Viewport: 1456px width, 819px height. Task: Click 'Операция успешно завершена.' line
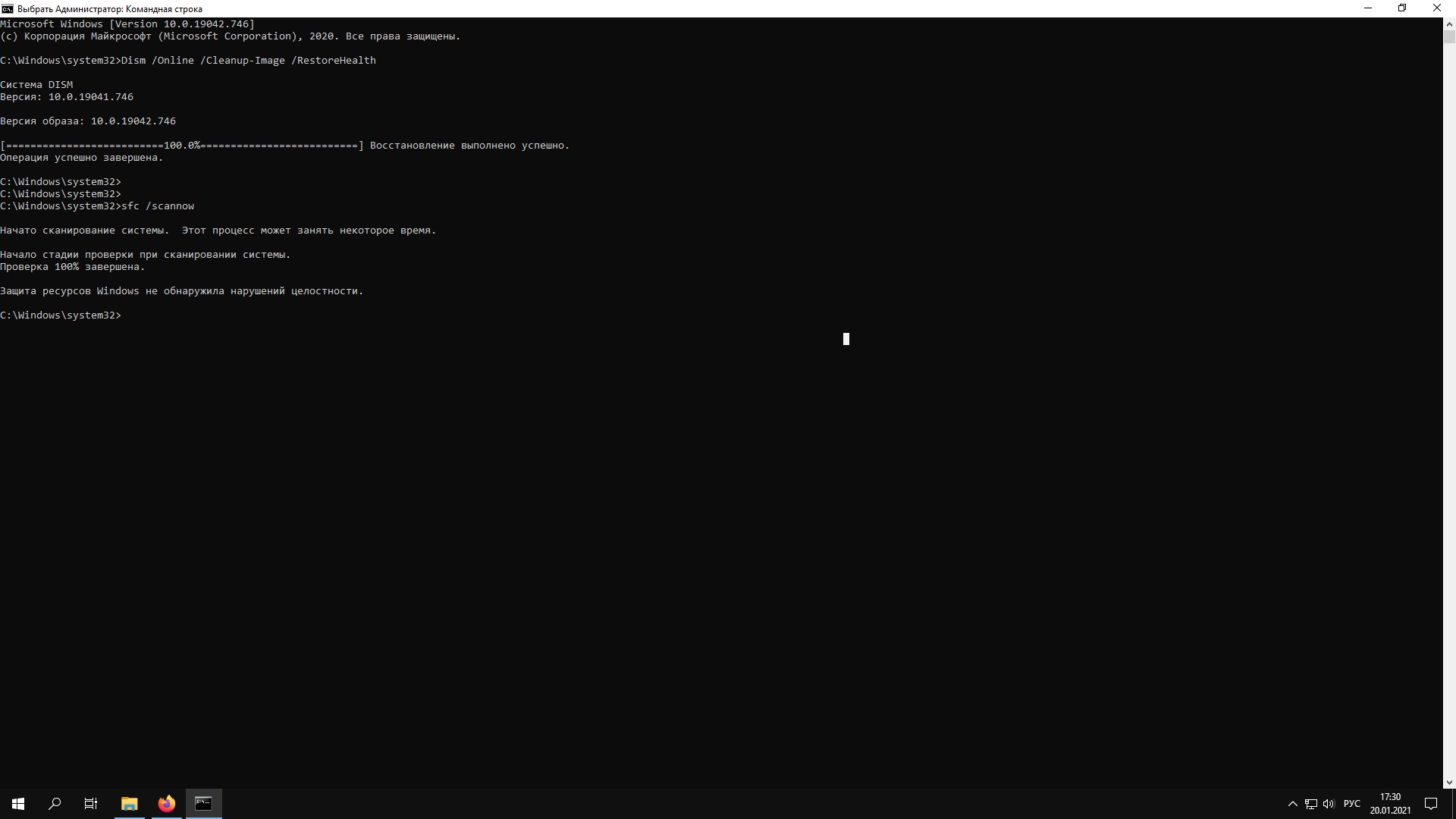(x=82, y=158)
